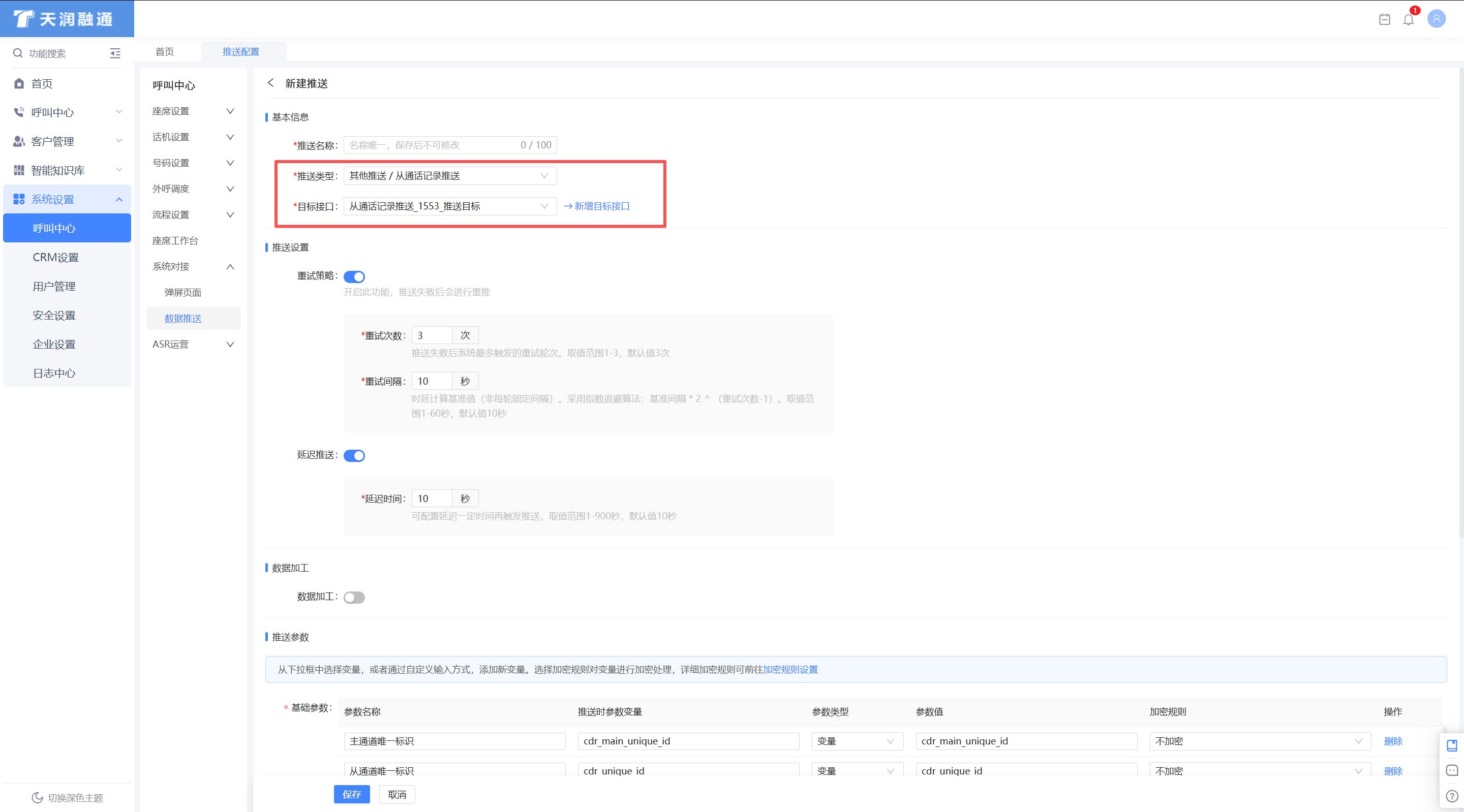Expand 号码设置 menu
The height and width of the screenshot is (812, 1464).
tap(193, 163)
